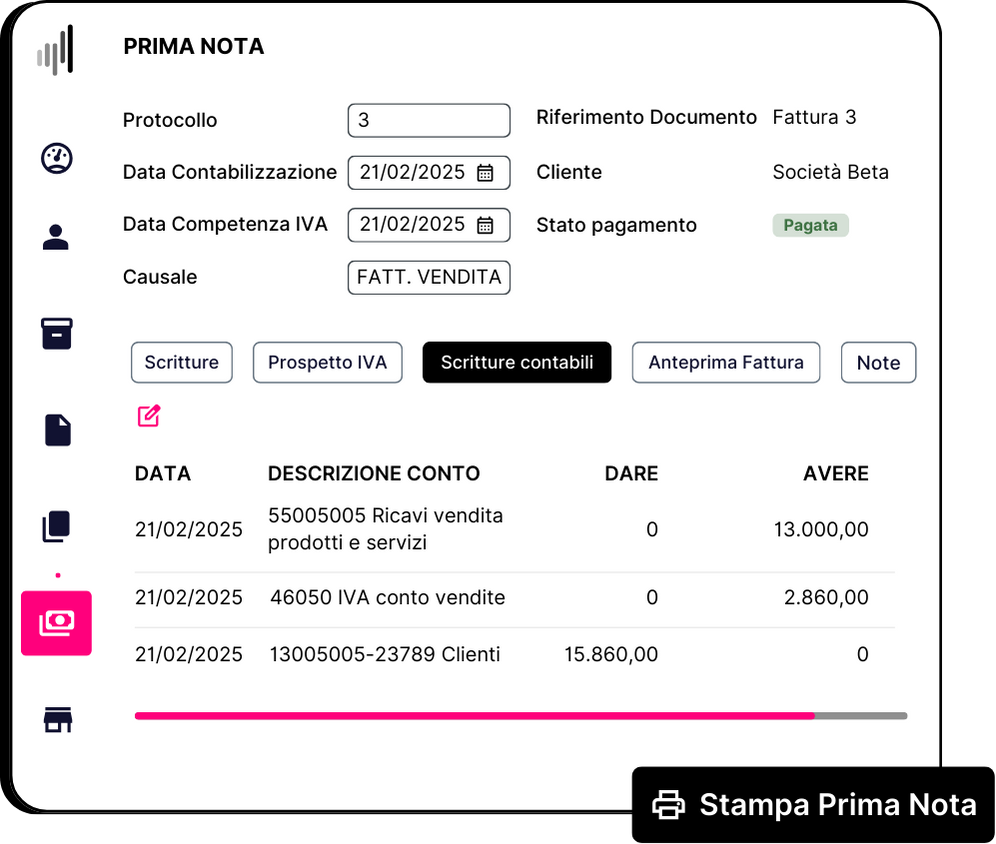Open the store sidebar icon

pyautogui.click(x=58, y=720)
